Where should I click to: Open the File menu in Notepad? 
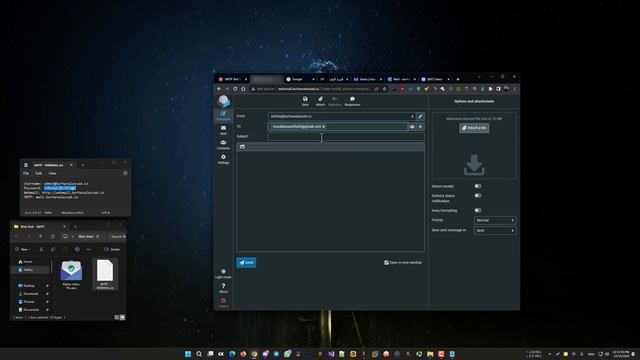coord(26,173)
